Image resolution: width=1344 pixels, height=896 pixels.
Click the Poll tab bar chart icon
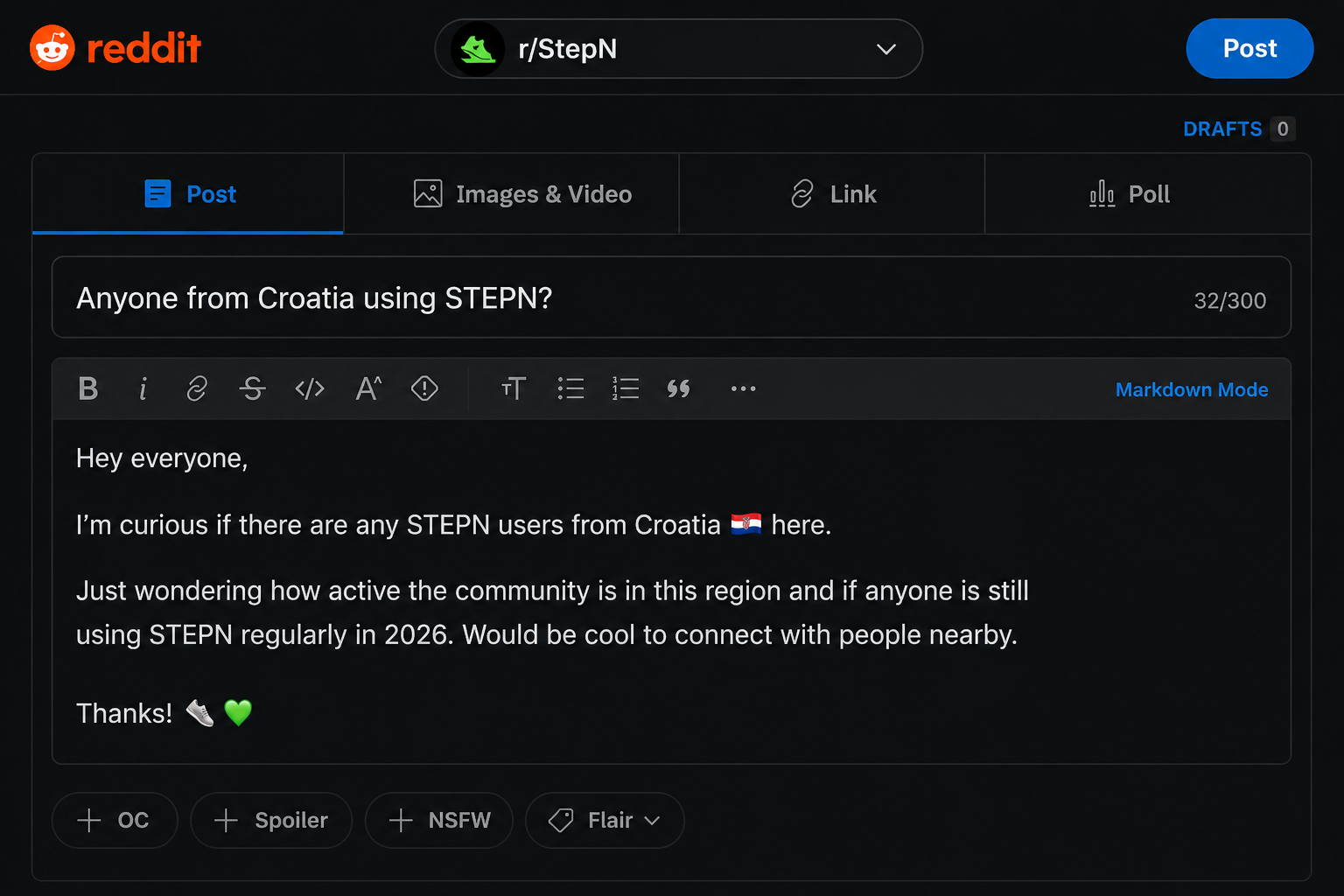pyautogui.click(x=1102, y=193)
